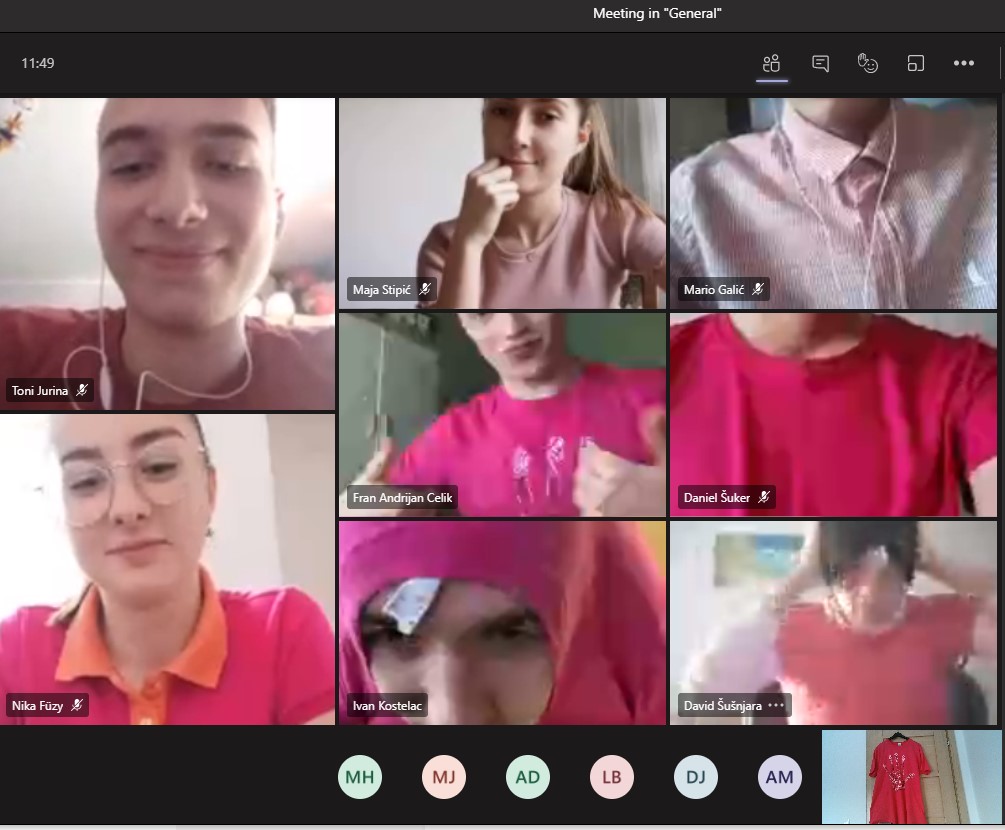Click muted mic icon beside Toni Jurina

(x=82, y=391)
